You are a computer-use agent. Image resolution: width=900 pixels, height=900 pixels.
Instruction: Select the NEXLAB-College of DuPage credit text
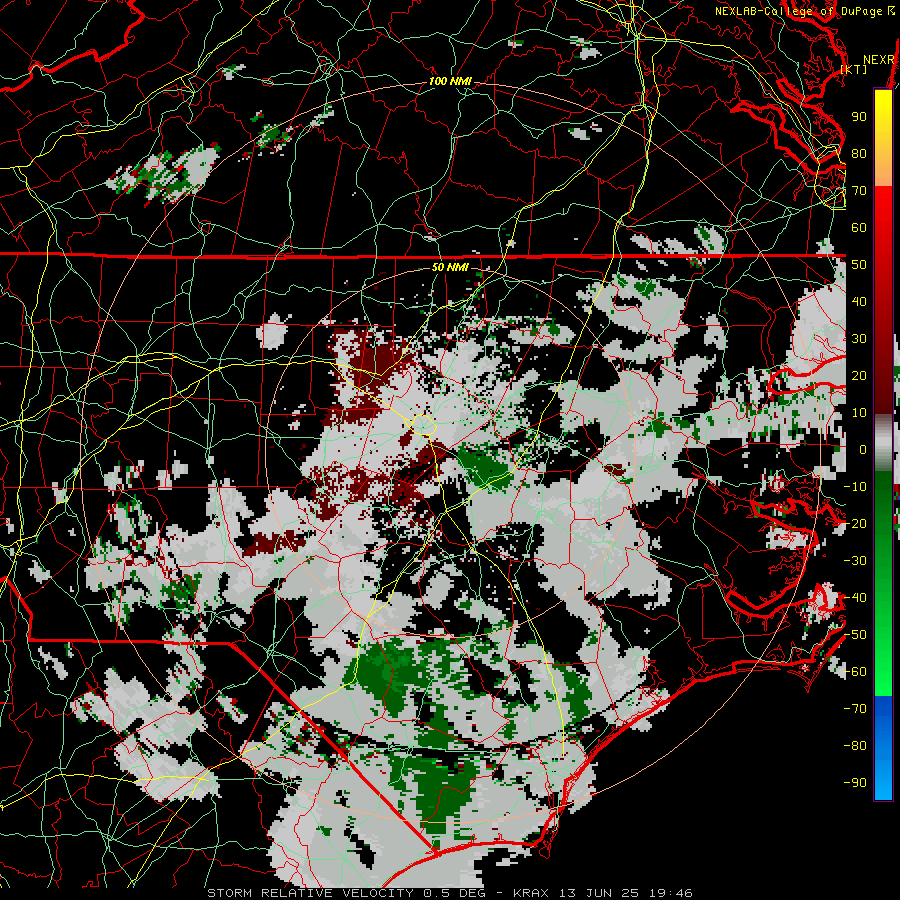pyautogui.click(x=797, y=11)
